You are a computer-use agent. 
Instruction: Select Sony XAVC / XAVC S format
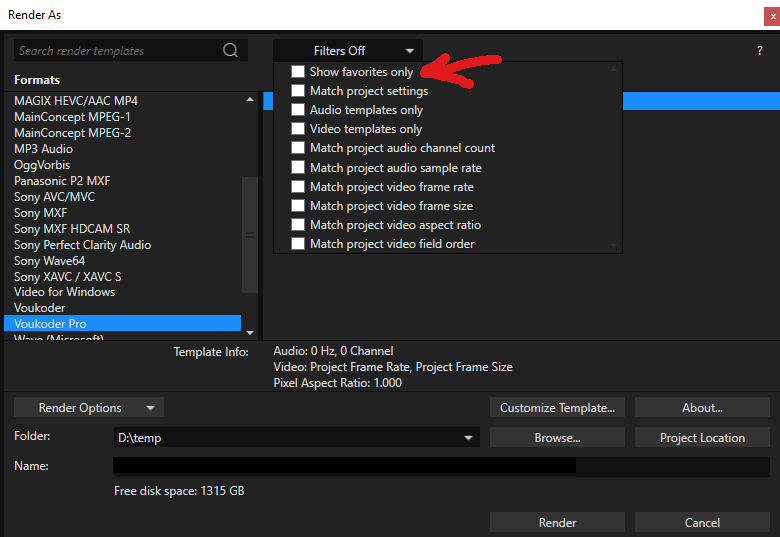pos(68,276)
